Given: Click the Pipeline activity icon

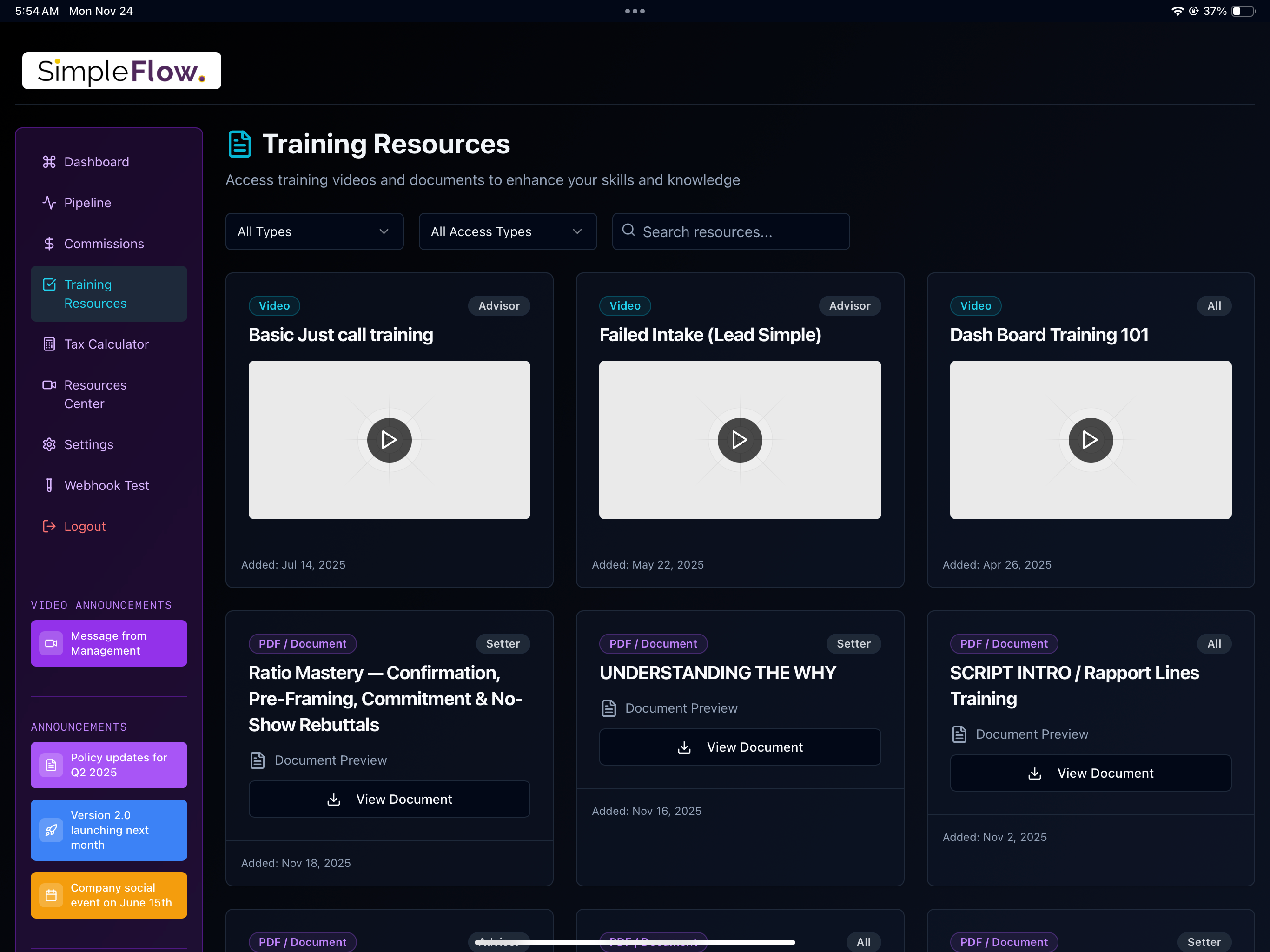Looking at the screenshot, I should [x=49, y=203].
